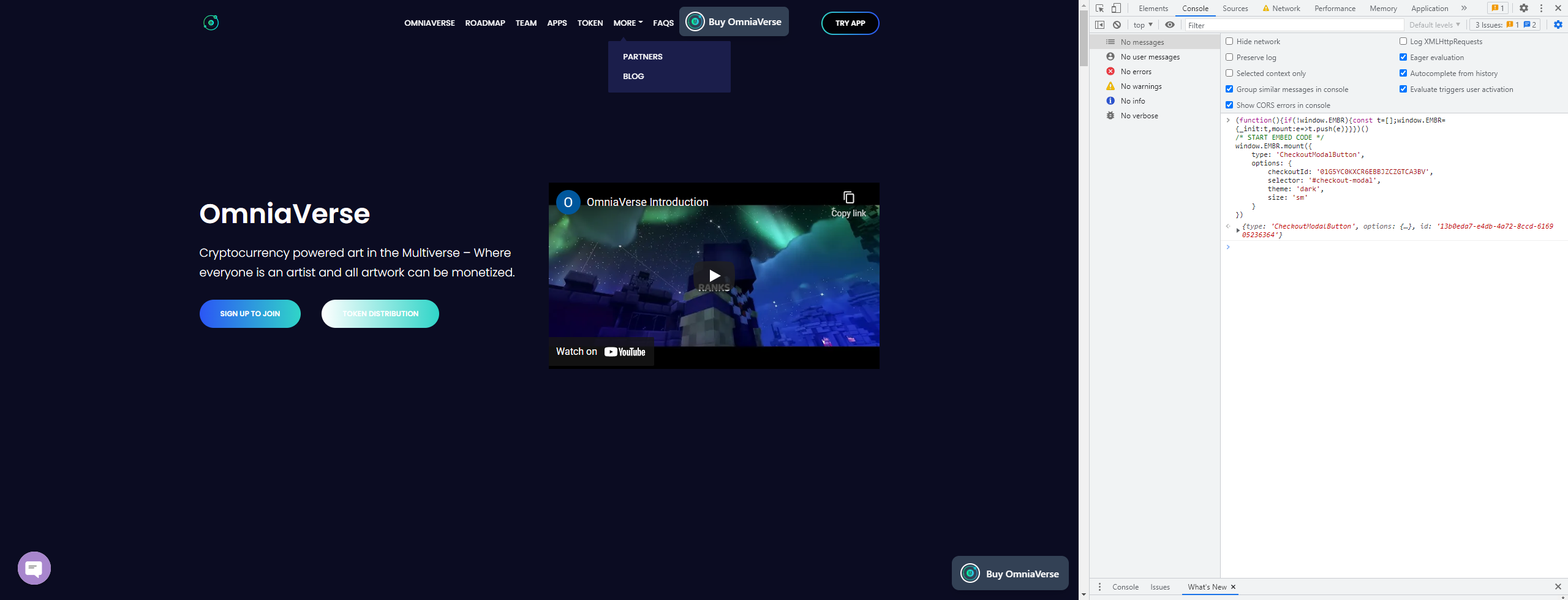
Task: Click the live expression eye icon
Action: point(1170,25)
